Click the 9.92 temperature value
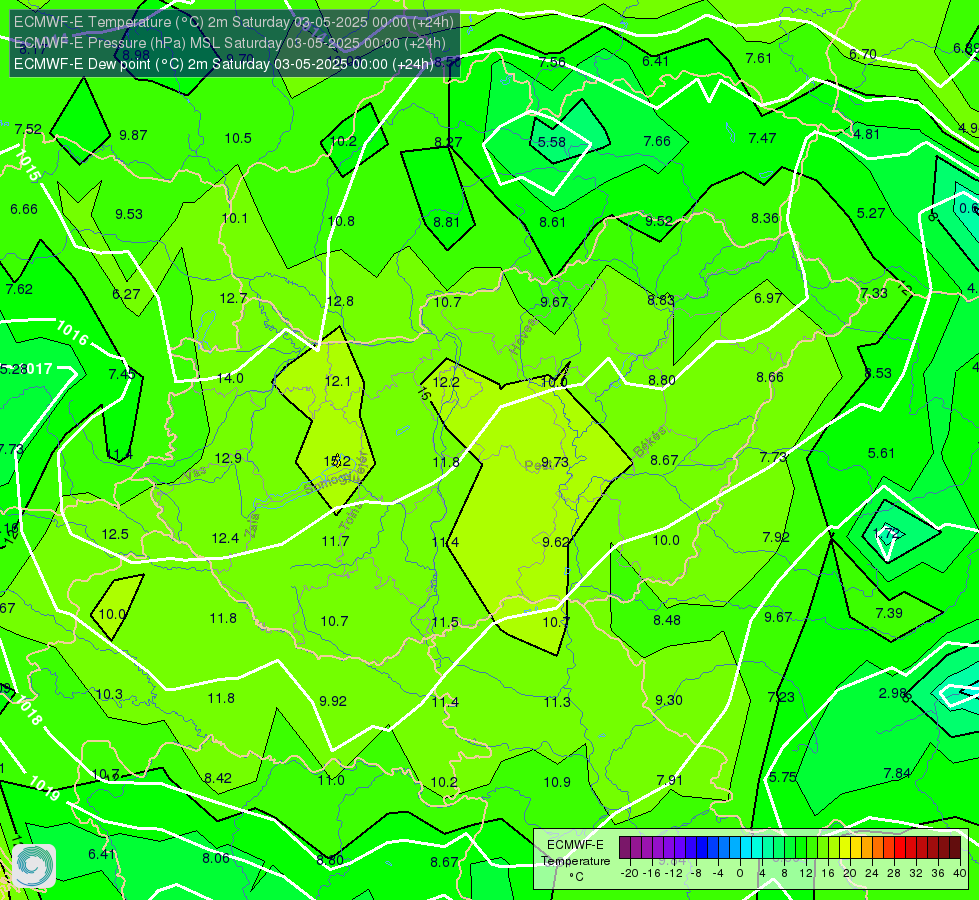This screenshot has width=979, height=900. coord(333,701)
